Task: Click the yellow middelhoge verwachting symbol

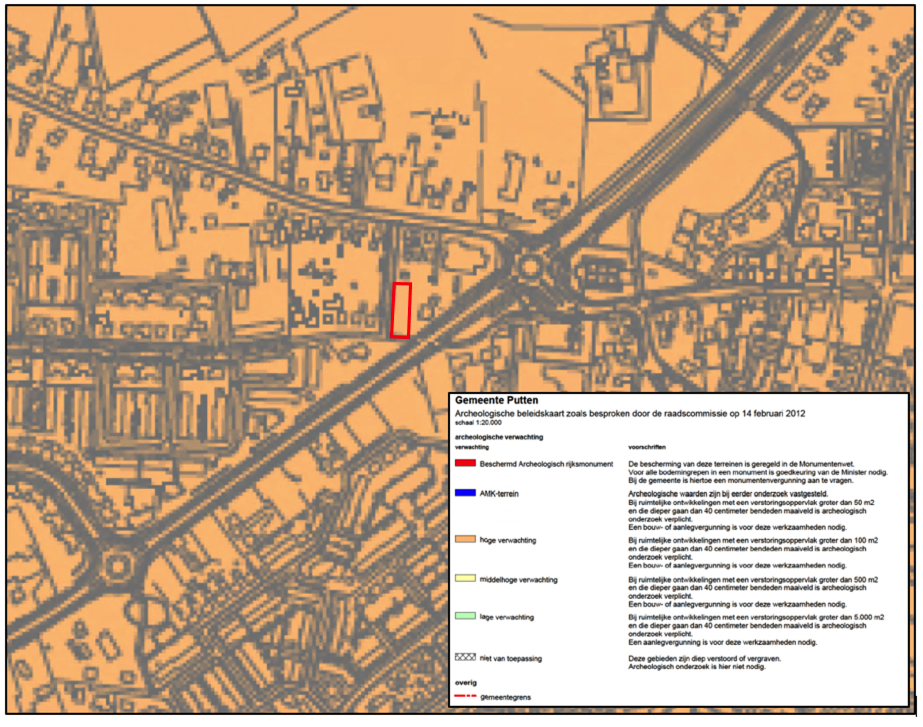Action: (464, 578)
